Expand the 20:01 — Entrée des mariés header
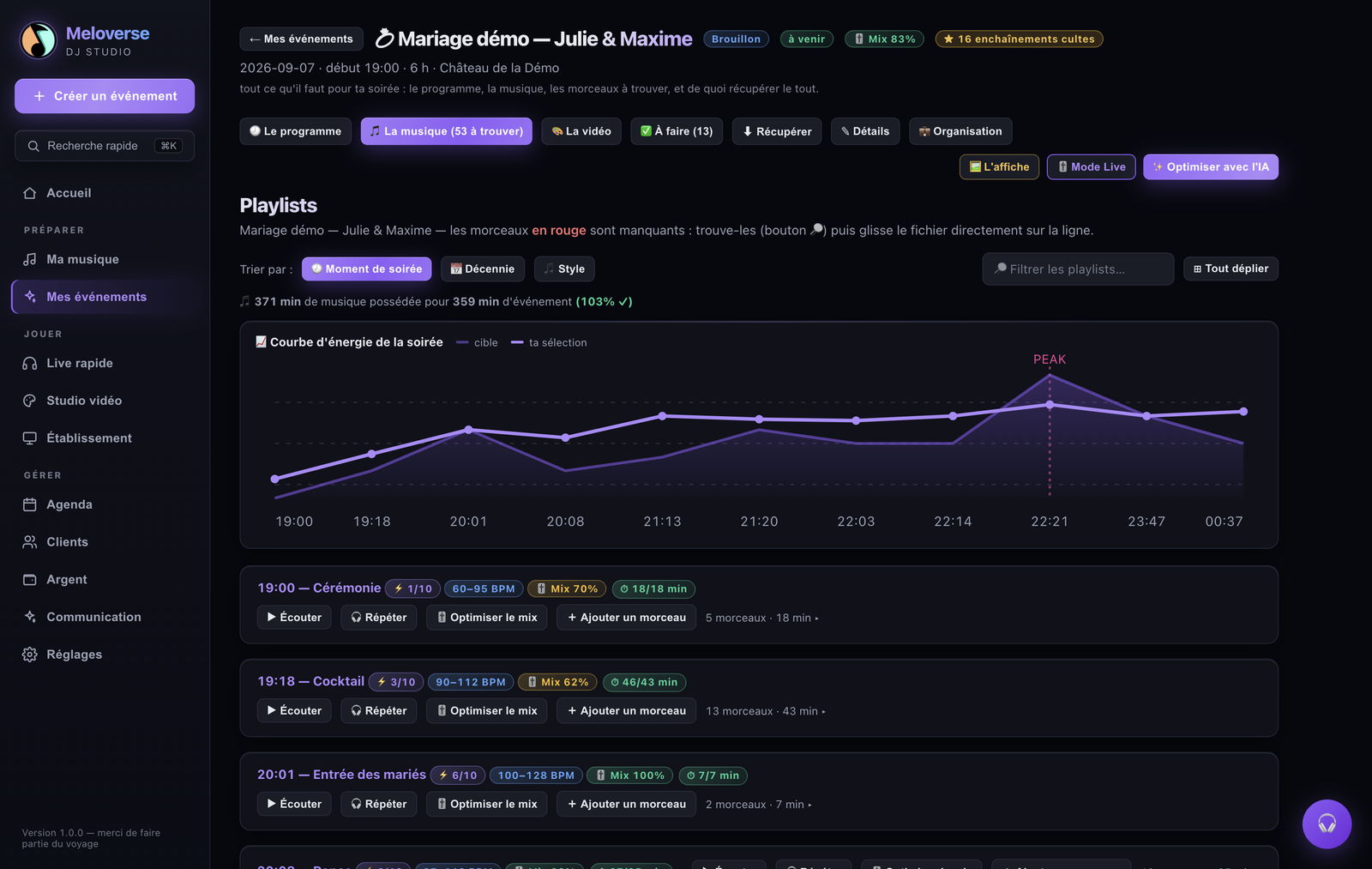The width and height of the screenshot is (1372, 869). [341, 775]
